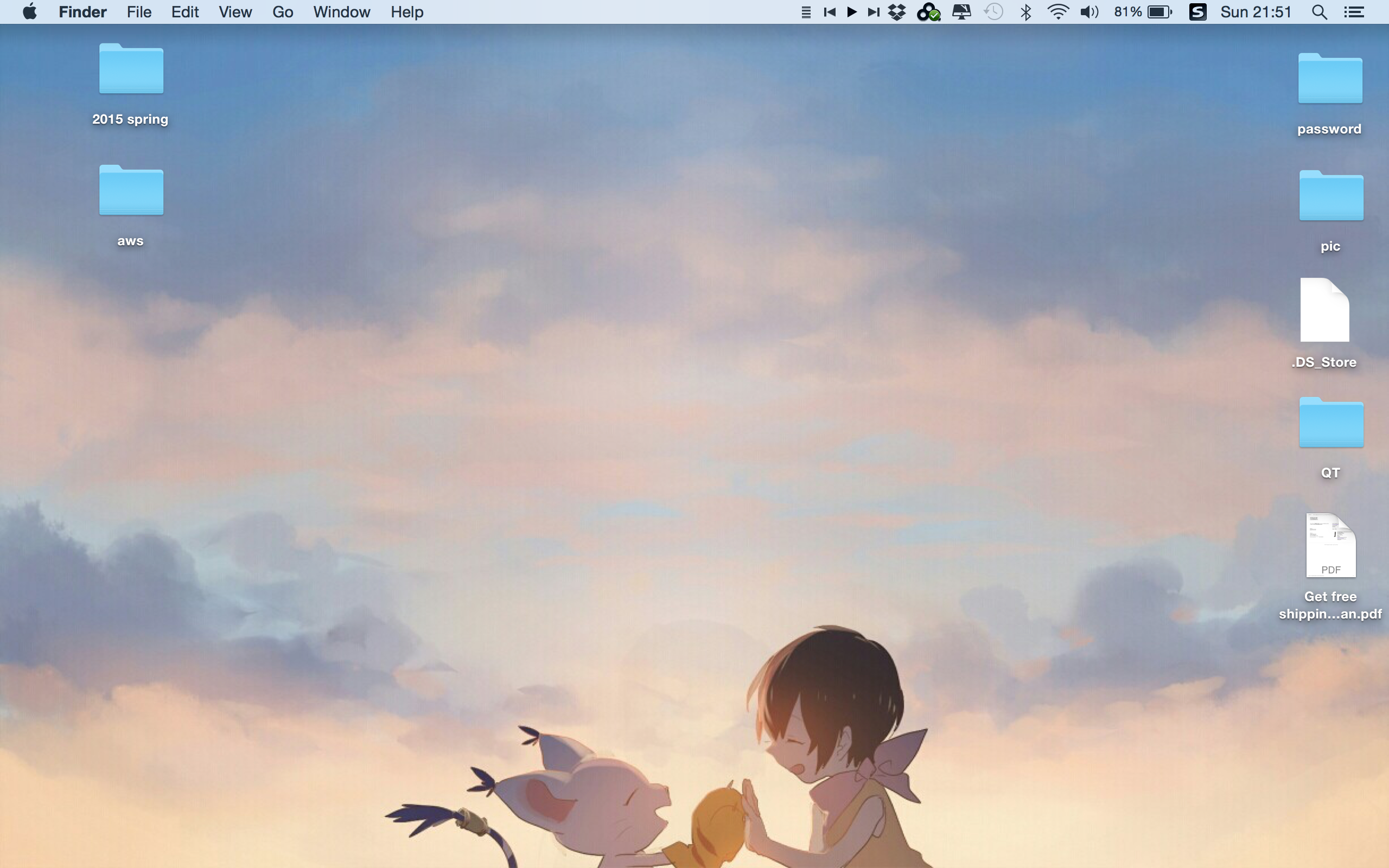
Task: Open Spotlight search magnifier
Action: tap(1320, 12)
